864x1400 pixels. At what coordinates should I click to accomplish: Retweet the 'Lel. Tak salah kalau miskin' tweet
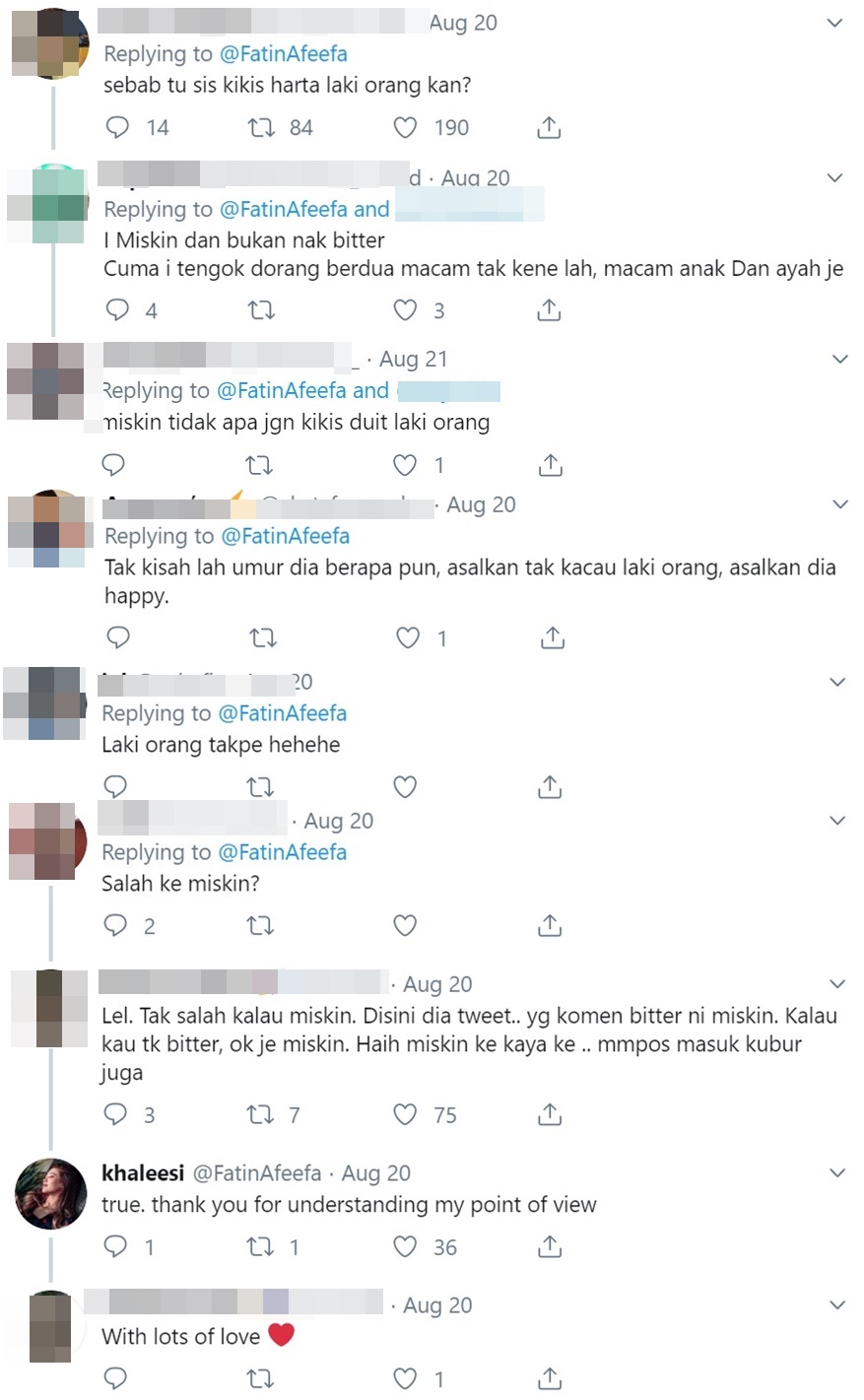tap(259, 1114)
